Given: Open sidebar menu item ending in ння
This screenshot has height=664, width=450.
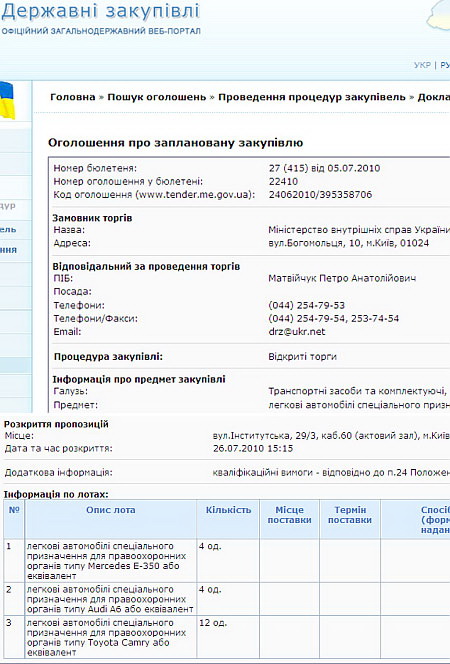Looking at the screenshot, I should [8, 250].
